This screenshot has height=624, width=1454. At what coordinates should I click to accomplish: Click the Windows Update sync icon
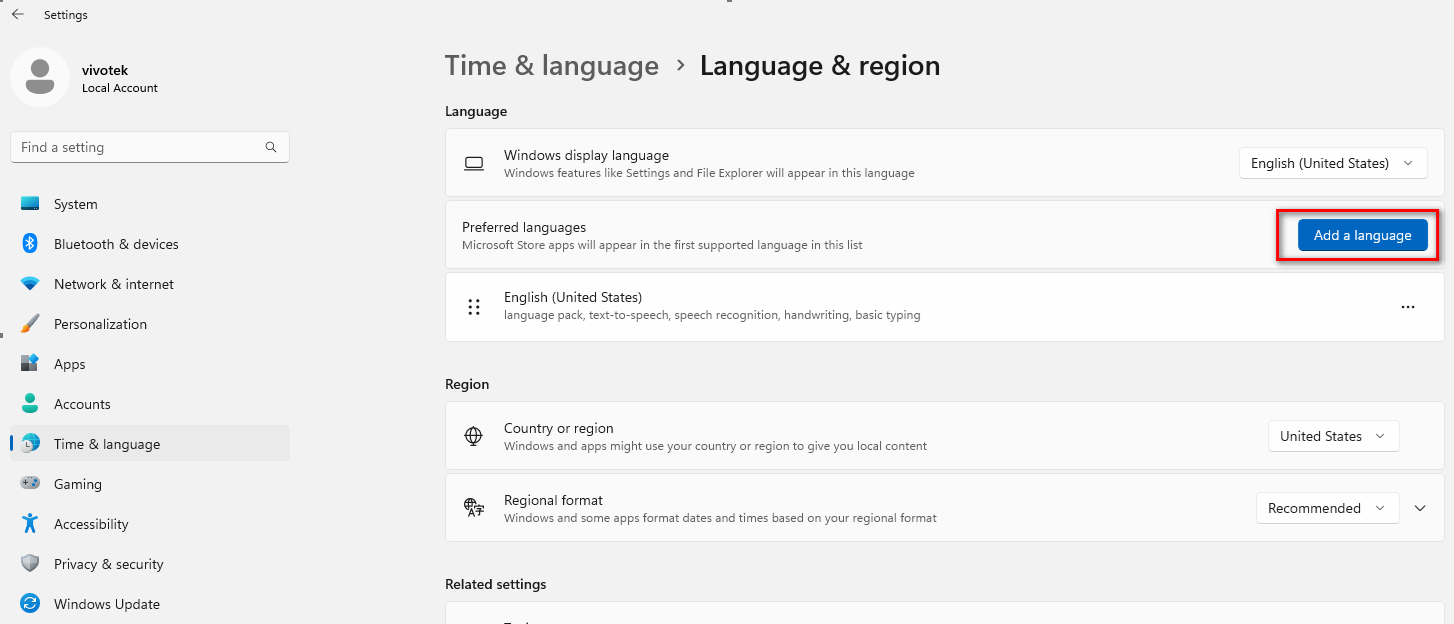pyautogui.click(x=30, y=604)
